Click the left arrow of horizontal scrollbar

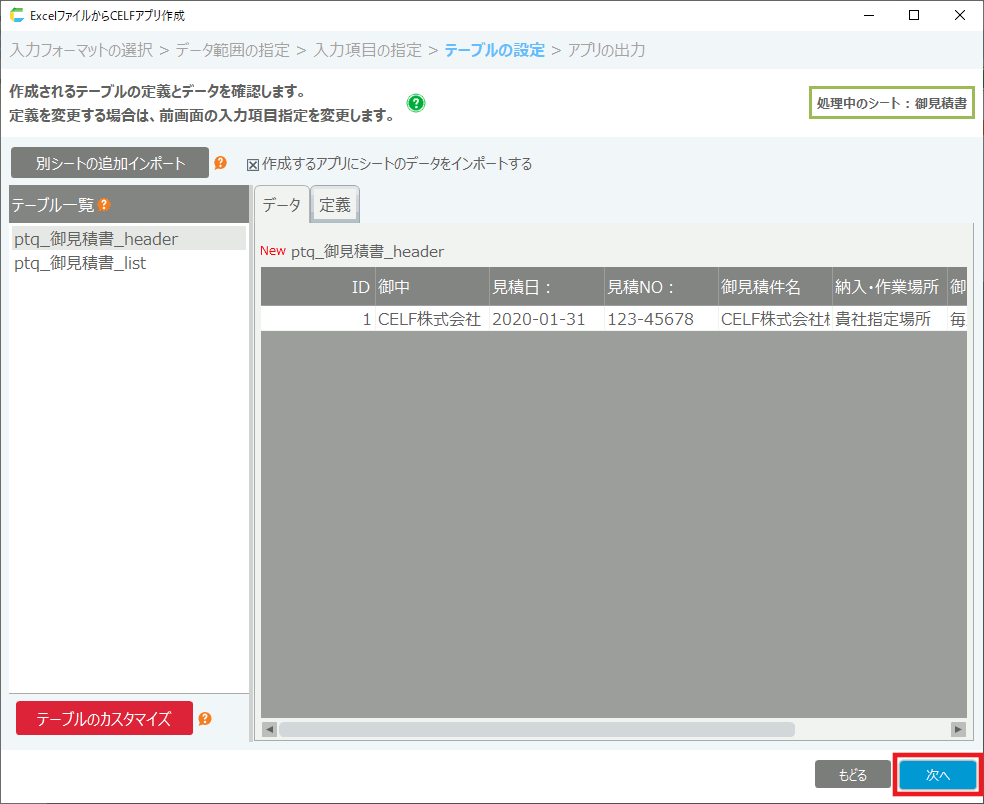[269, 730]
